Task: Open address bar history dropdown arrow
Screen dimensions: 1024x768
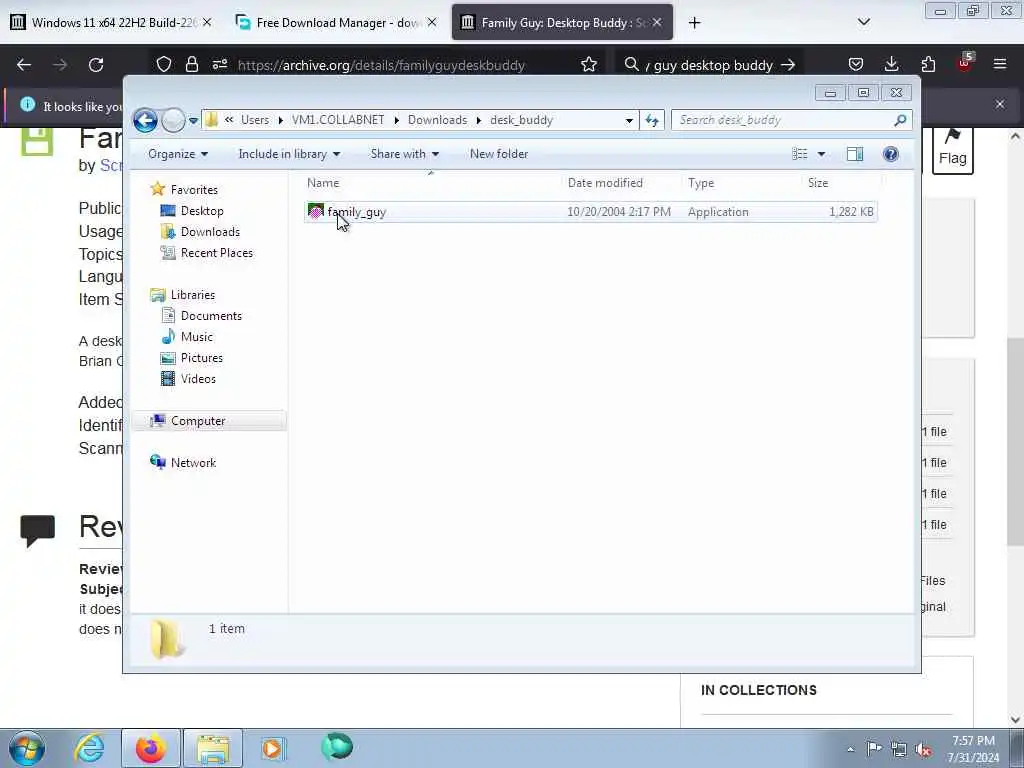Action: pos(629,121)
